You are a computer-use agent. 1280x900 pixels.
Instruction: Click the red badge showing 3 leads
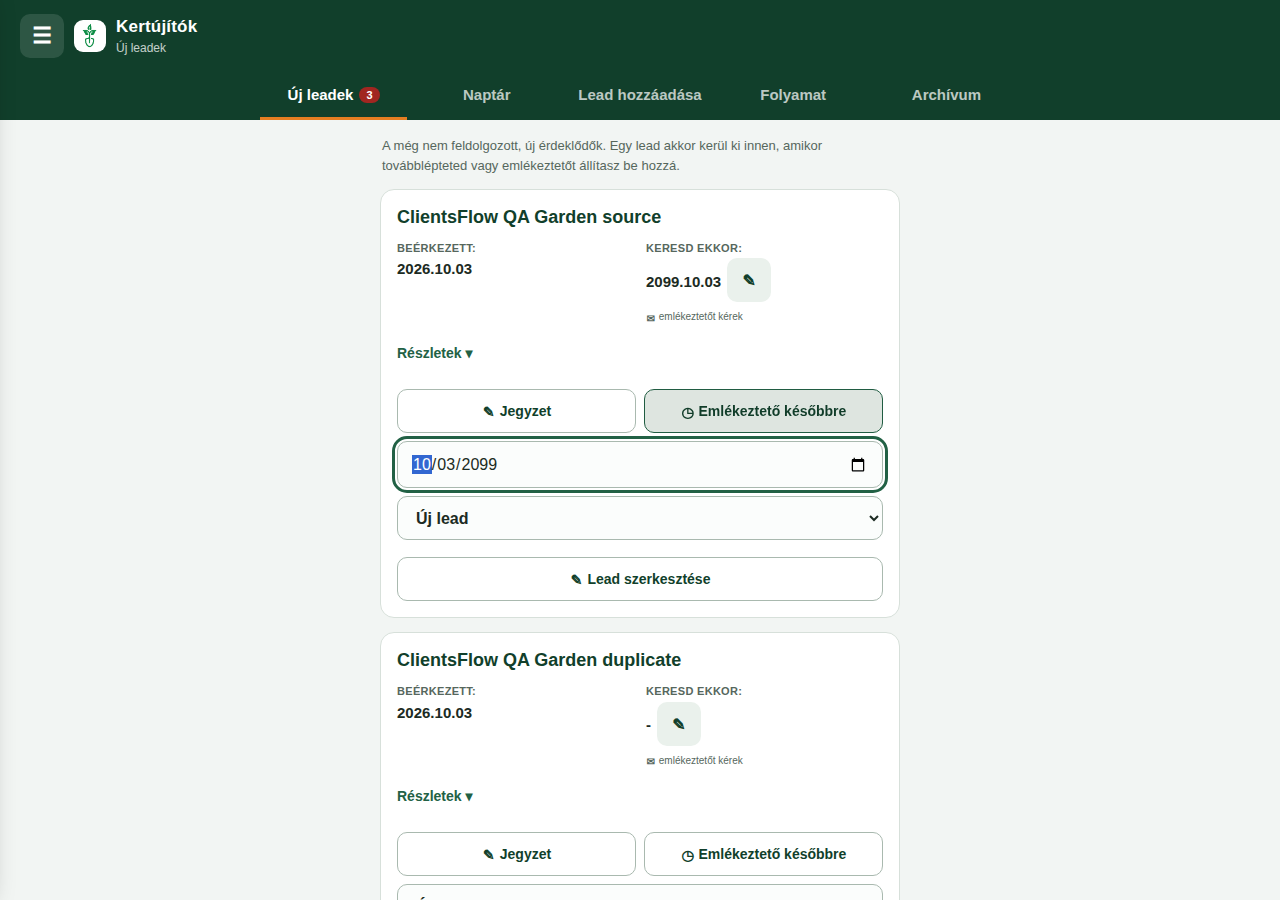370,95
